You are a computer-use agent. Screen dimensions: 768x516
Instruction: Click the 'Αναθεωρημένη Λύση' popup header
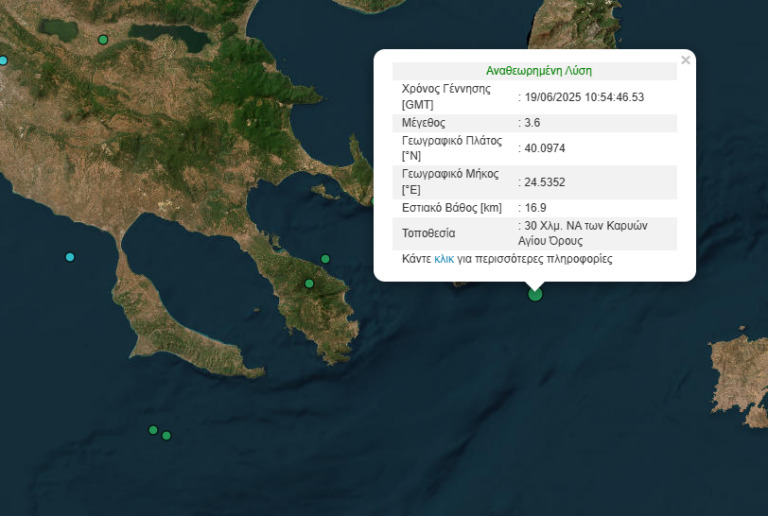538,71
